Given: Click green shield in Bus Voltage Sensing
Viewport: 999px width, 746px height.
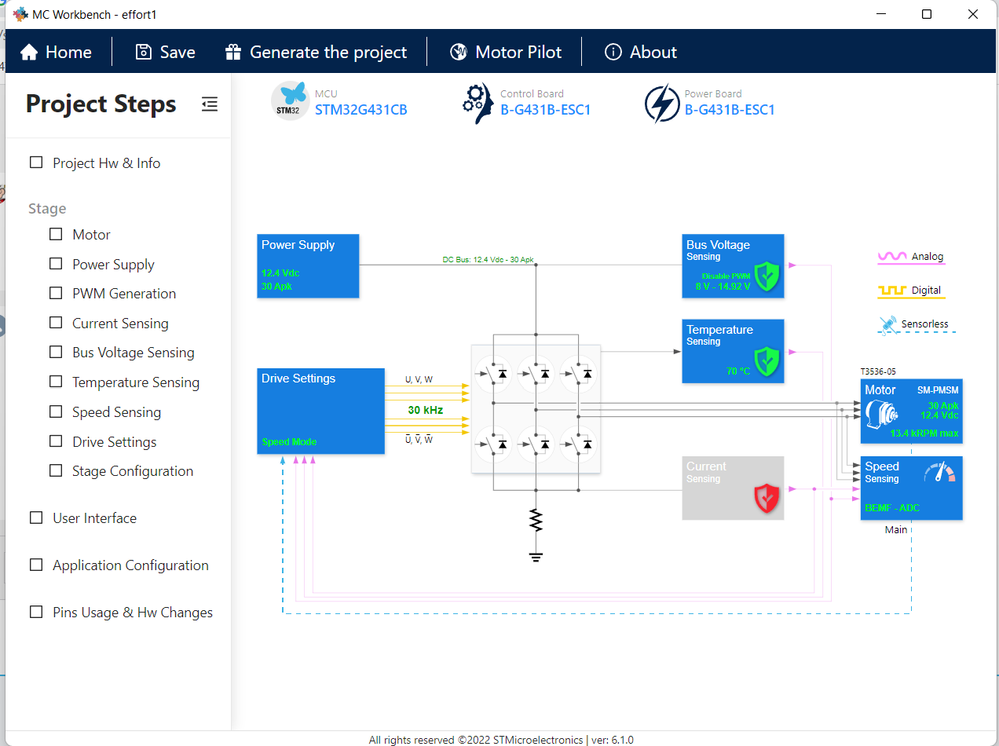Looking at the screenshot, I should [x=767, y=276].
